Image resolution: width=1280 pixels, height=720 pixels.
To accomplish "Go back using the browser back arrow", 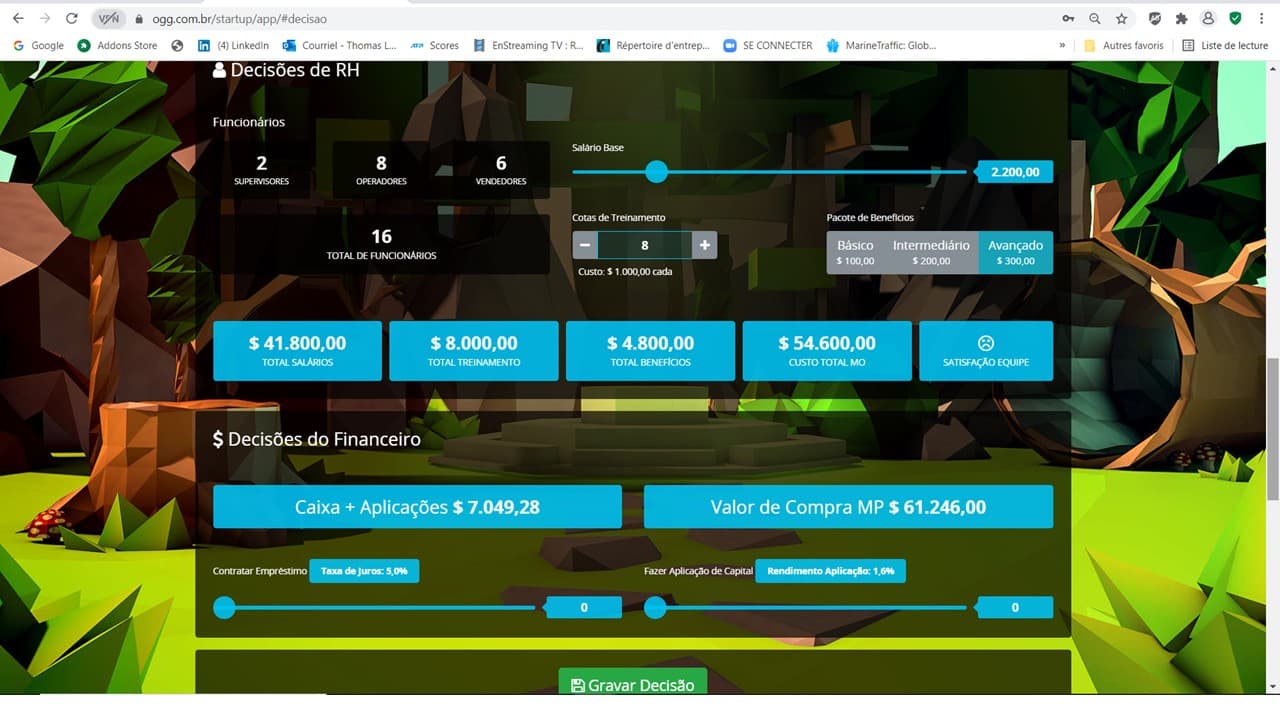I will pyautogui.click(x=18, y=18).
